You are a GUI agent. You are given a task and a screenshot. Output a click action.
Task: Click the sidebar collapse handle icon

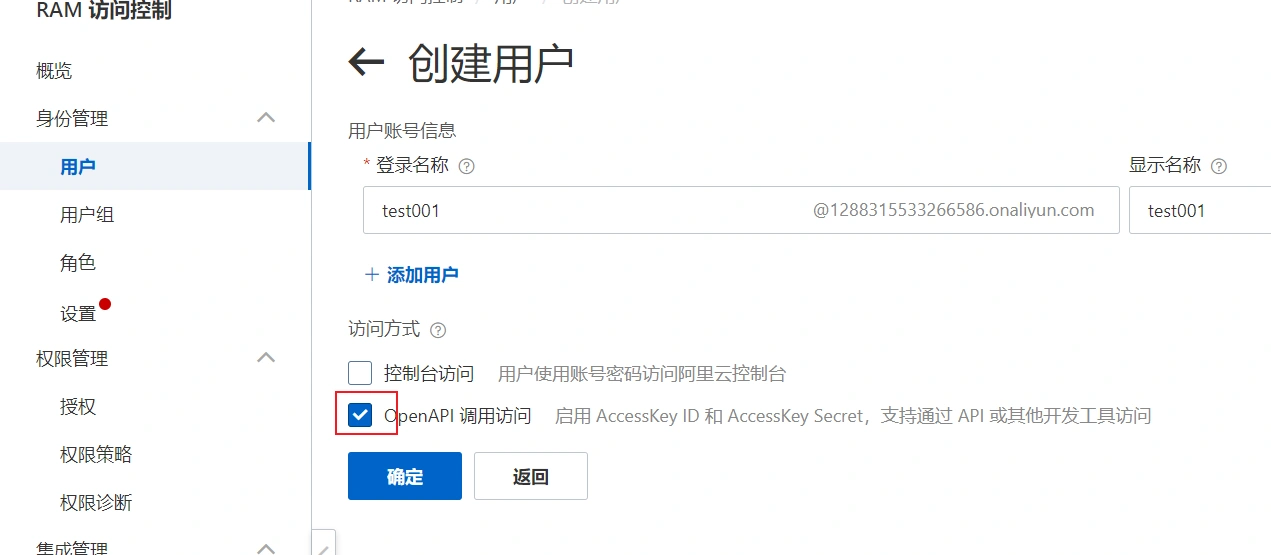324,545
